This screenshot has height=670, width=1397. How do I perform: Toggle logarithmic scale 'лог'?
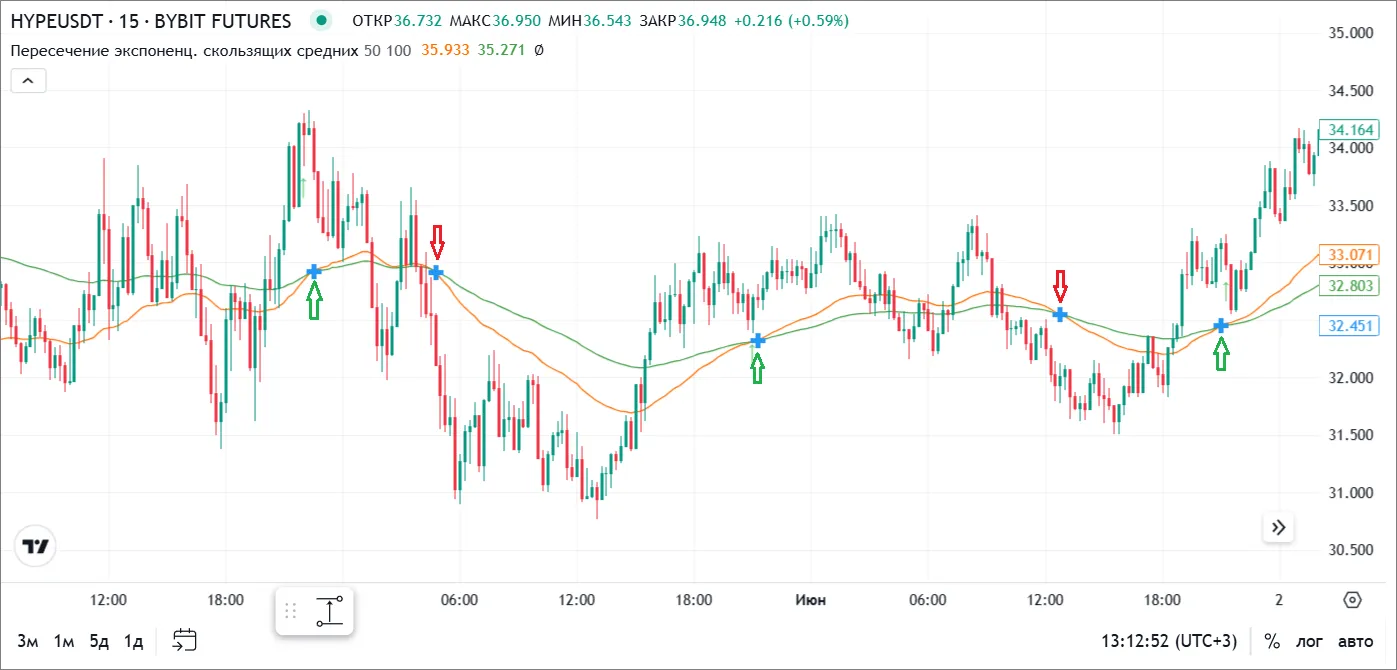click(1309, 641)
